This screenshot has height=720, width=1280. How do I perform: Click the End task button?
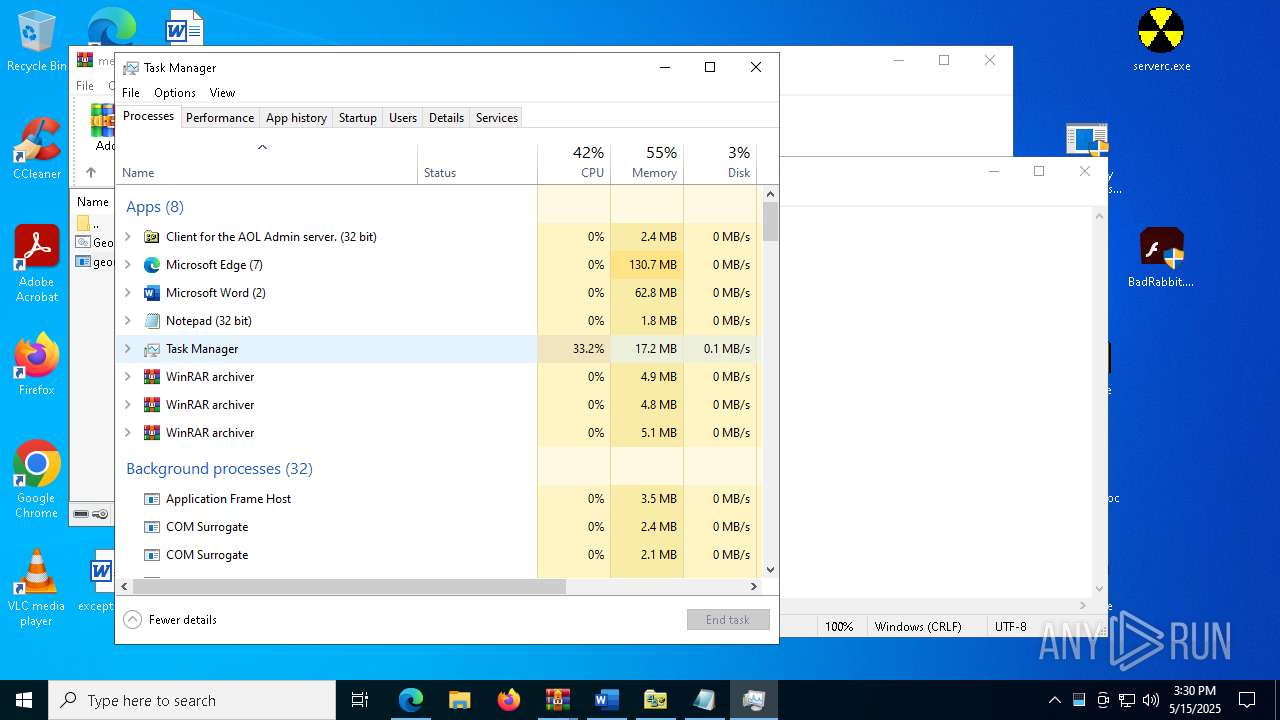tap(728, 619)
